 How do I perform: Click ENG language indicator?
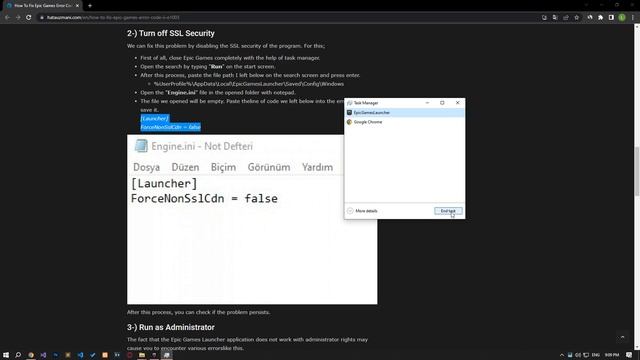click(596, 355)
